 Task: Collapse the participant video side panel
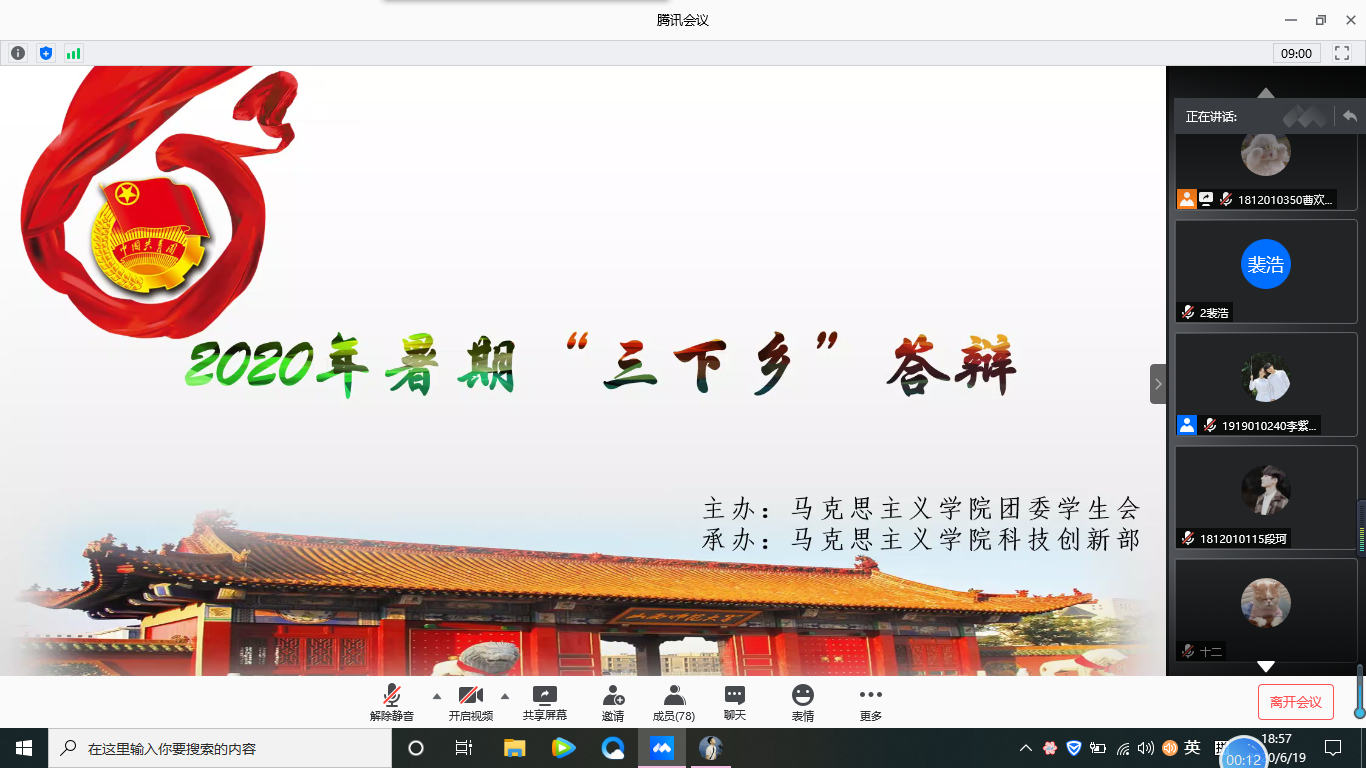coord(1158,384)
